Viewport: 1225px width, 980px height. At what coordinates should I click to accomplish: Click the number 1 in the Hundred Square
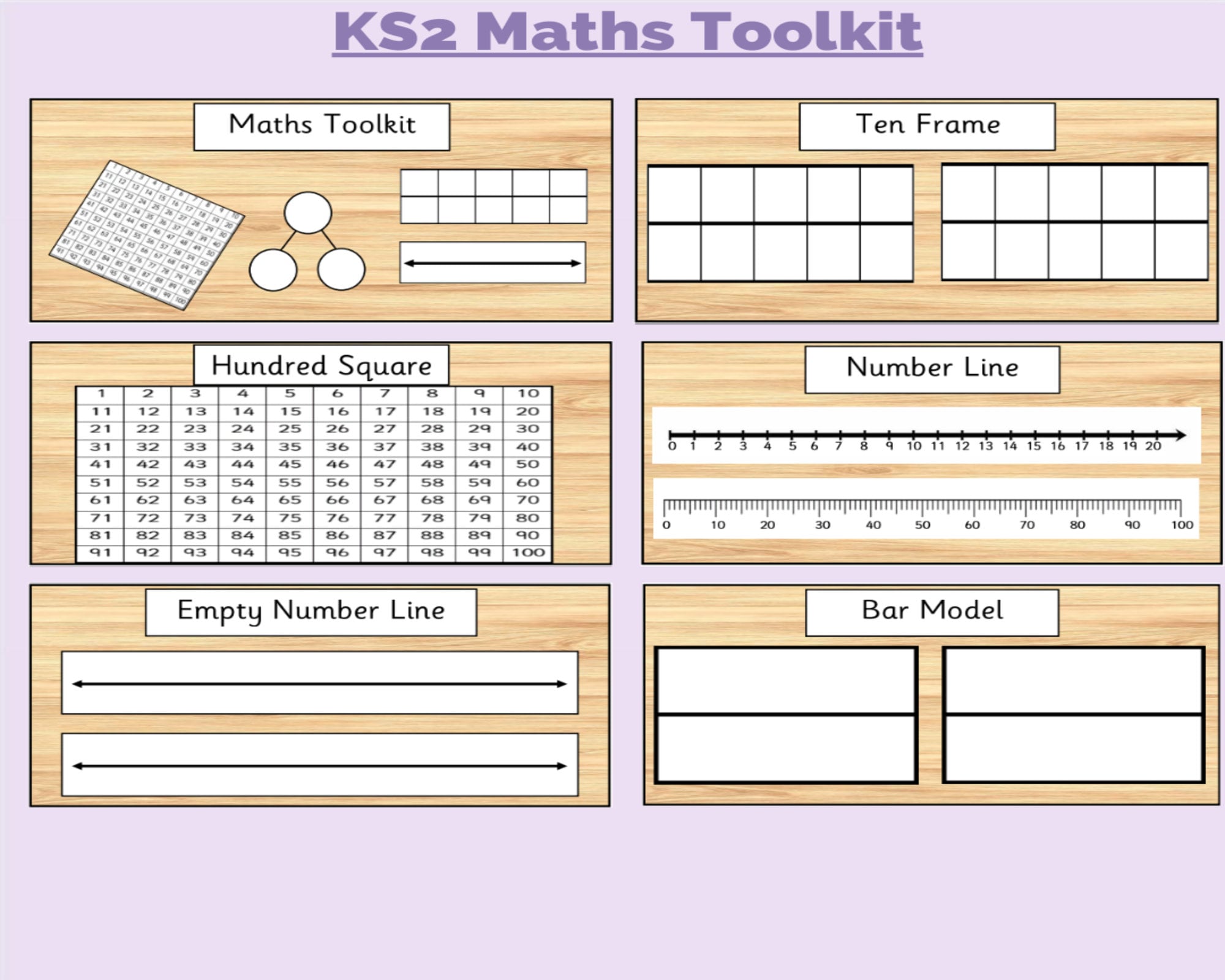click(x=100, y=394)
